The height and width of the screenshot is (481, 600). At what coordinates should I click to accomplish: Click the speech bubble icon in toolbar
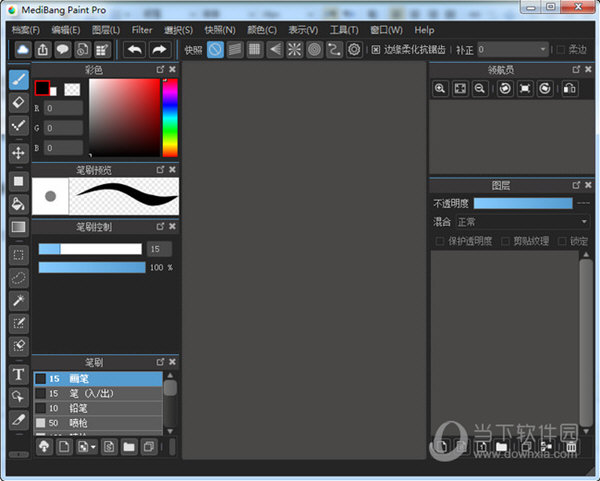[62, 50]
